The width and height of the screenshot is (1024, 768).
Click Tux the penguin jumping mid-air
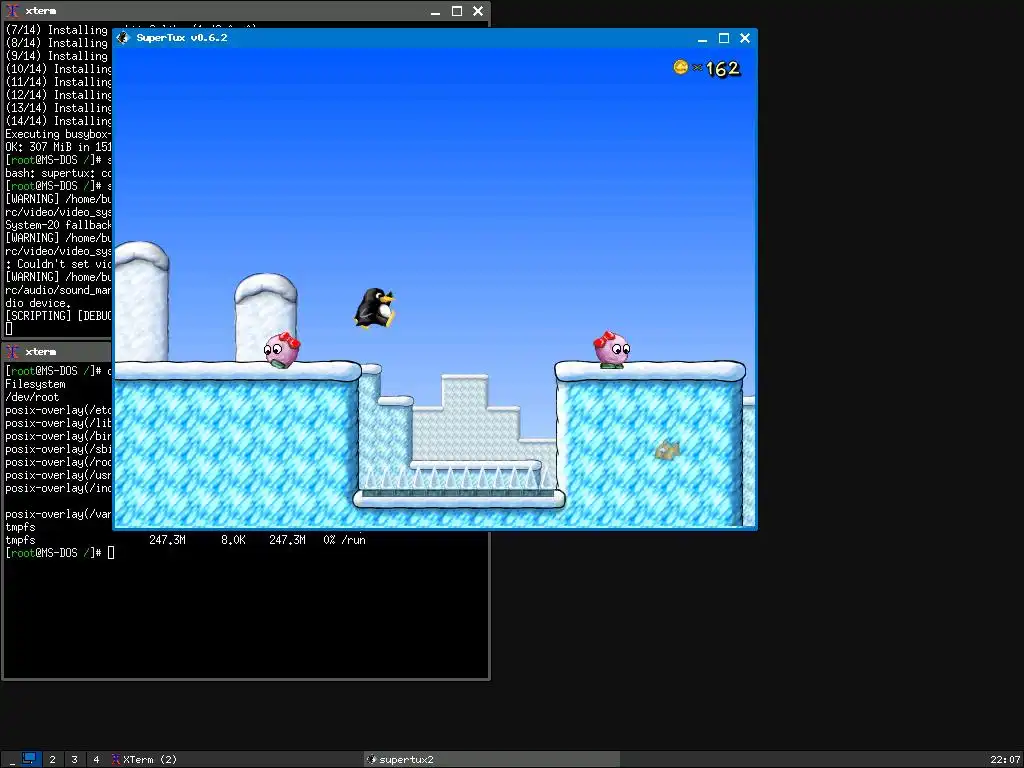pos(375,308)
